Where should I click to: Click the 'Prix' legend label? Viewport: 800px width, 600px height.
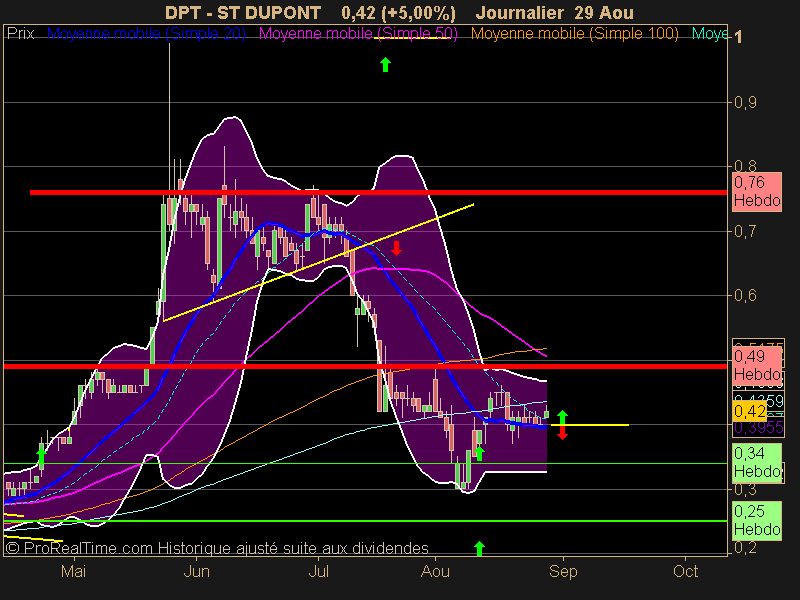tap(21, 34)
